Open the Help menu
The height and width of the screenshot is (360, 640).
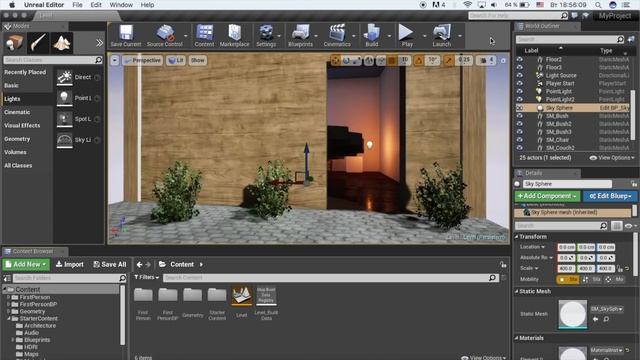(x=147, y=5)
